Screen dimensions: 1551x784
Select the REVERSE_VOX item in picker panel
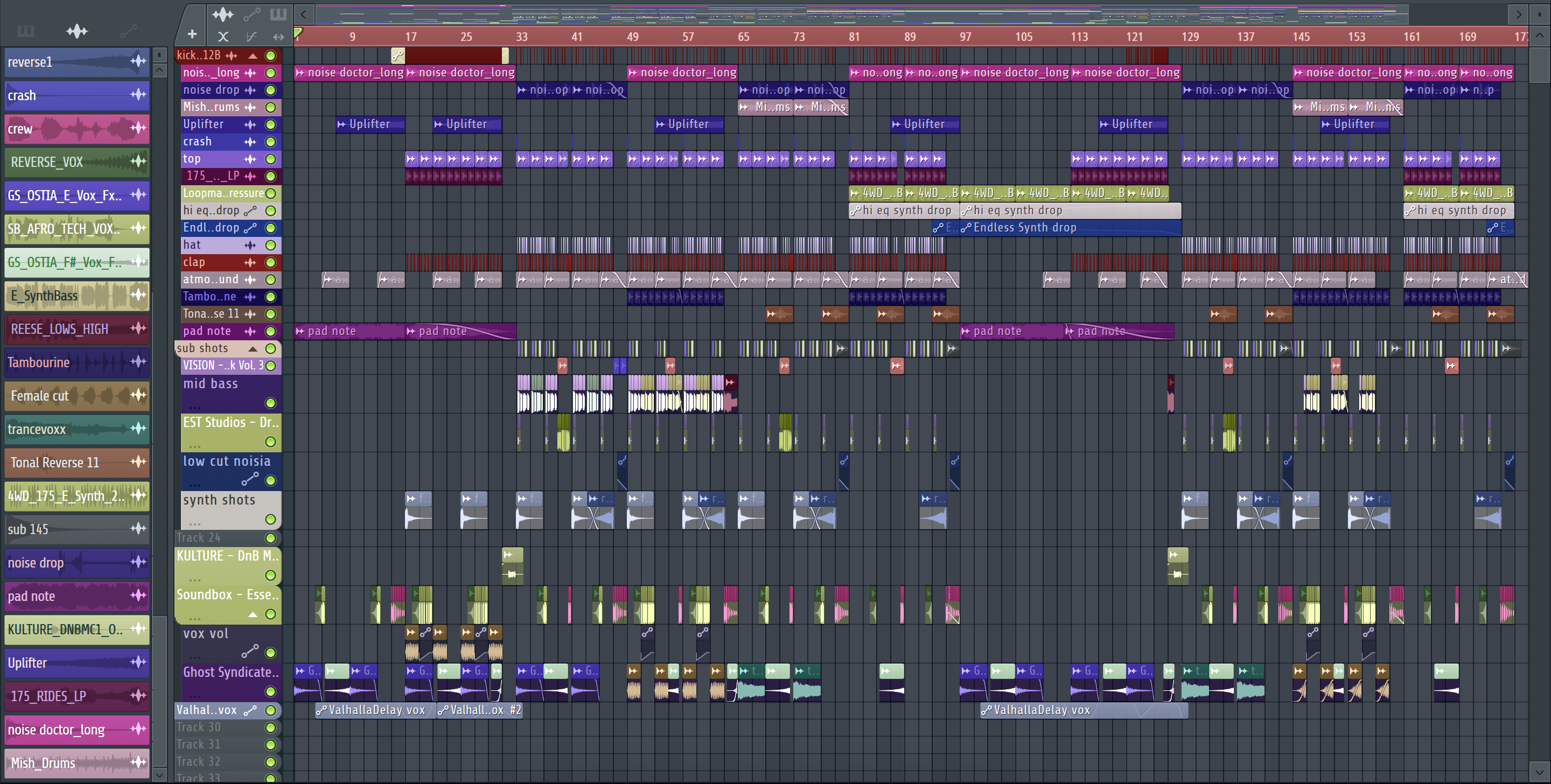(x=77, y=162)
